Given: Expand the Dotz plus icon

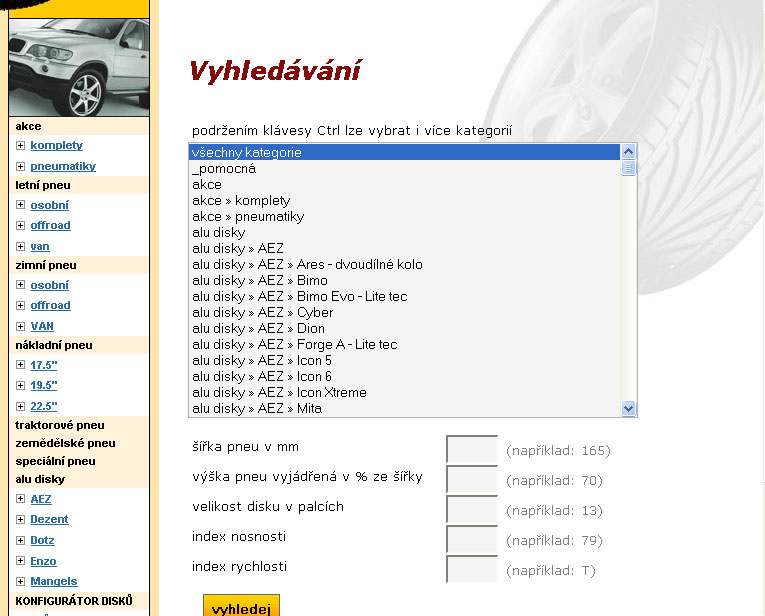Looking at the screenshot, I should [x=20, y=540].
